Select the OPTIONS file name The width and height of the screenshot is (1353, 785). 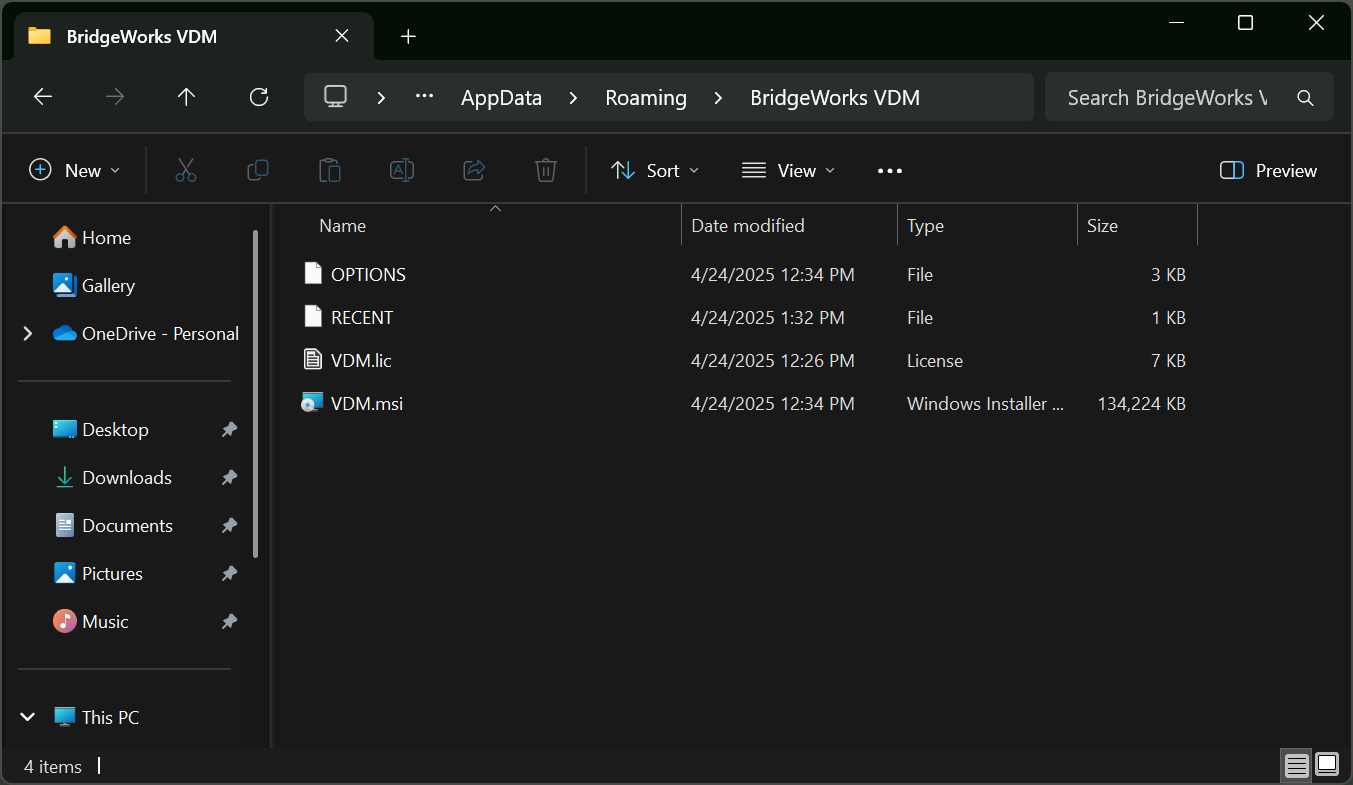[x=368, y=274]
